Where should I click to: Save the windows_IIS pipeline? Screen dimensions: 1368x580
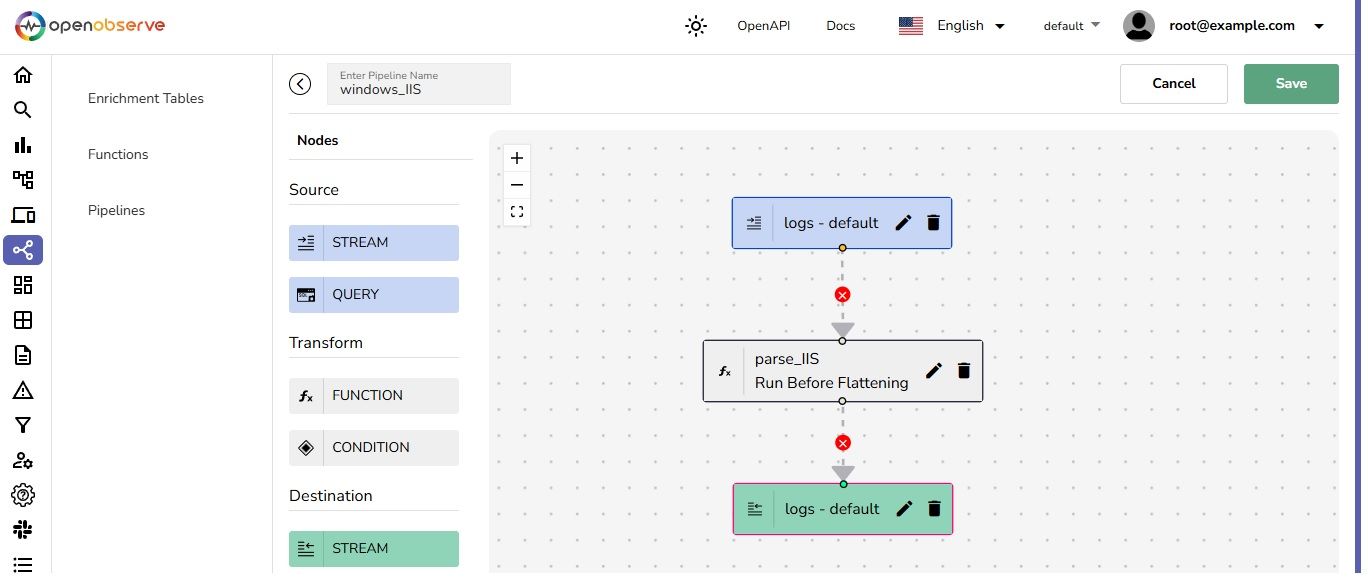coord(1290,84)
